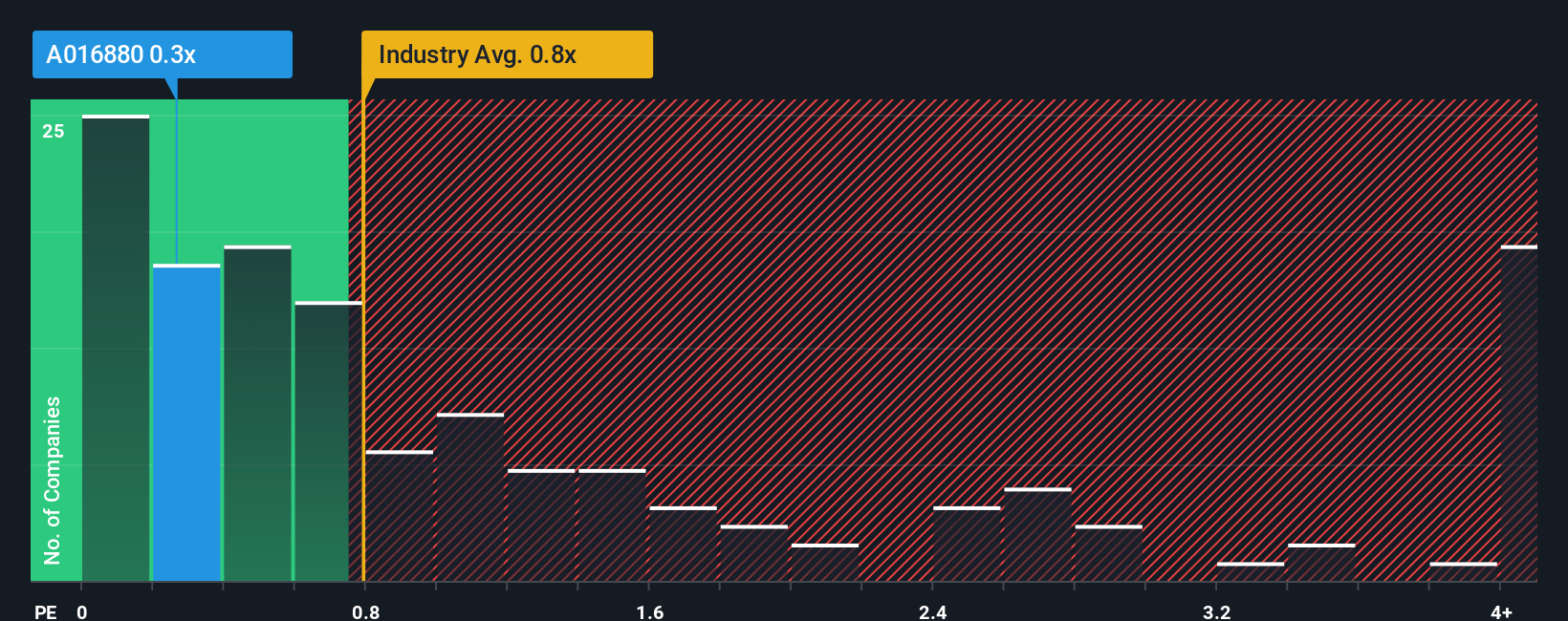Click the 1.6 x-axis label
The width and height of the screenshot is (1568, 621).
[649, 611]
